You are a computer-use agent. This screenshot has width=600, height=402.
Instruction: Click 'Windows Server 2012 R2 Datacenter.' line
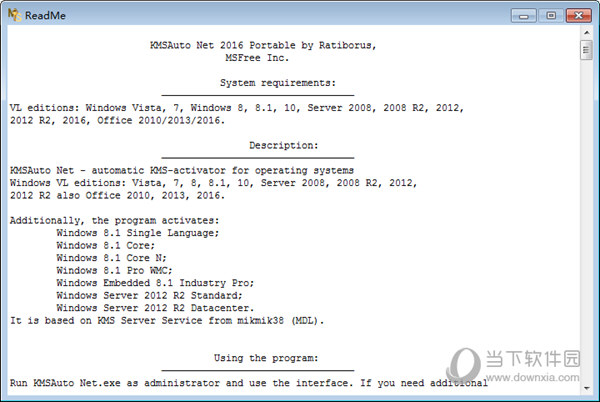[155, 308]
